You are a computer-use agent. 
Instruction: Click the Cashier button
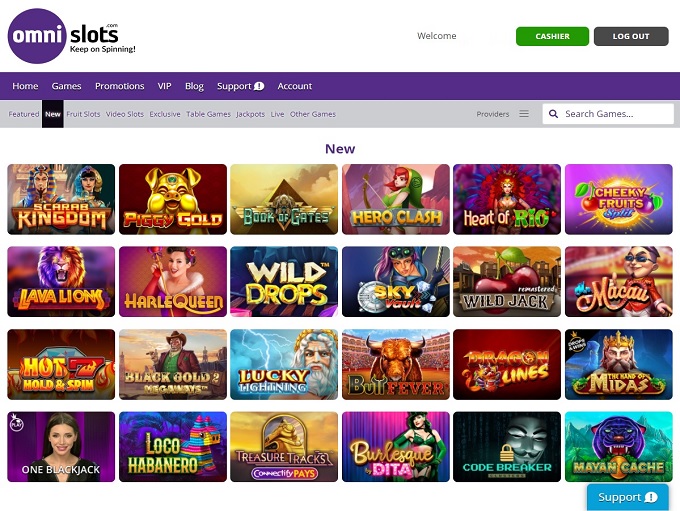pyautogui.click(x=552, y=36)
